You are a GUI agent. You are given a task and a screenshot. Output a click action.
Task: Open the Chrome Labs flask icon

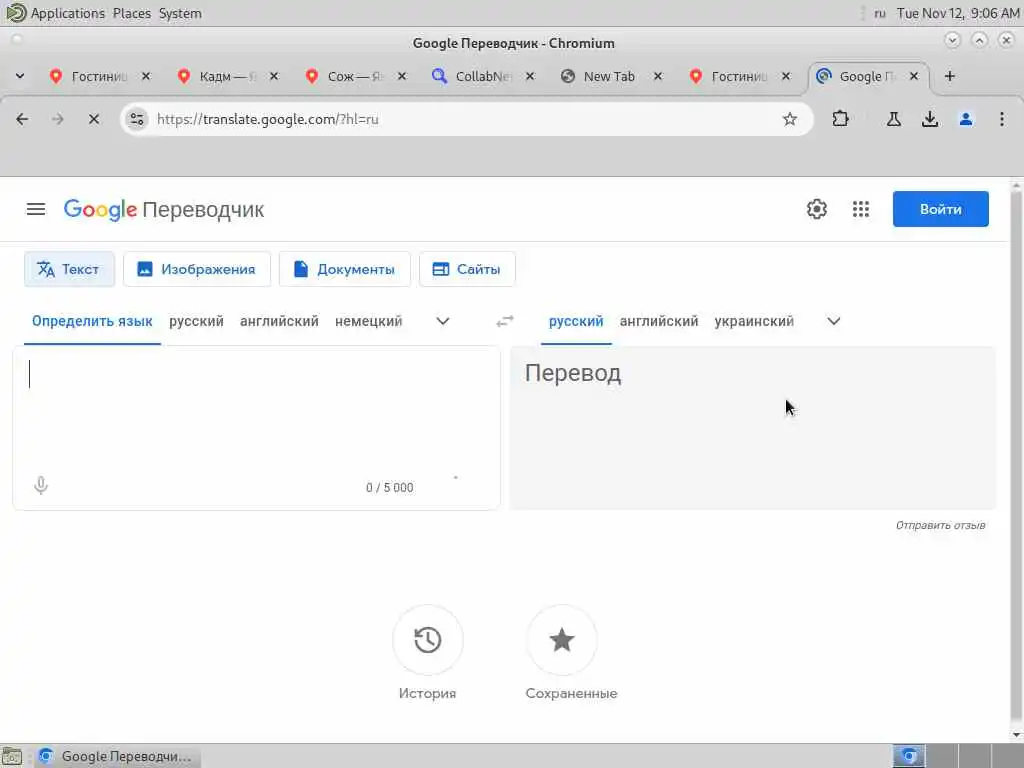point(893,119)
